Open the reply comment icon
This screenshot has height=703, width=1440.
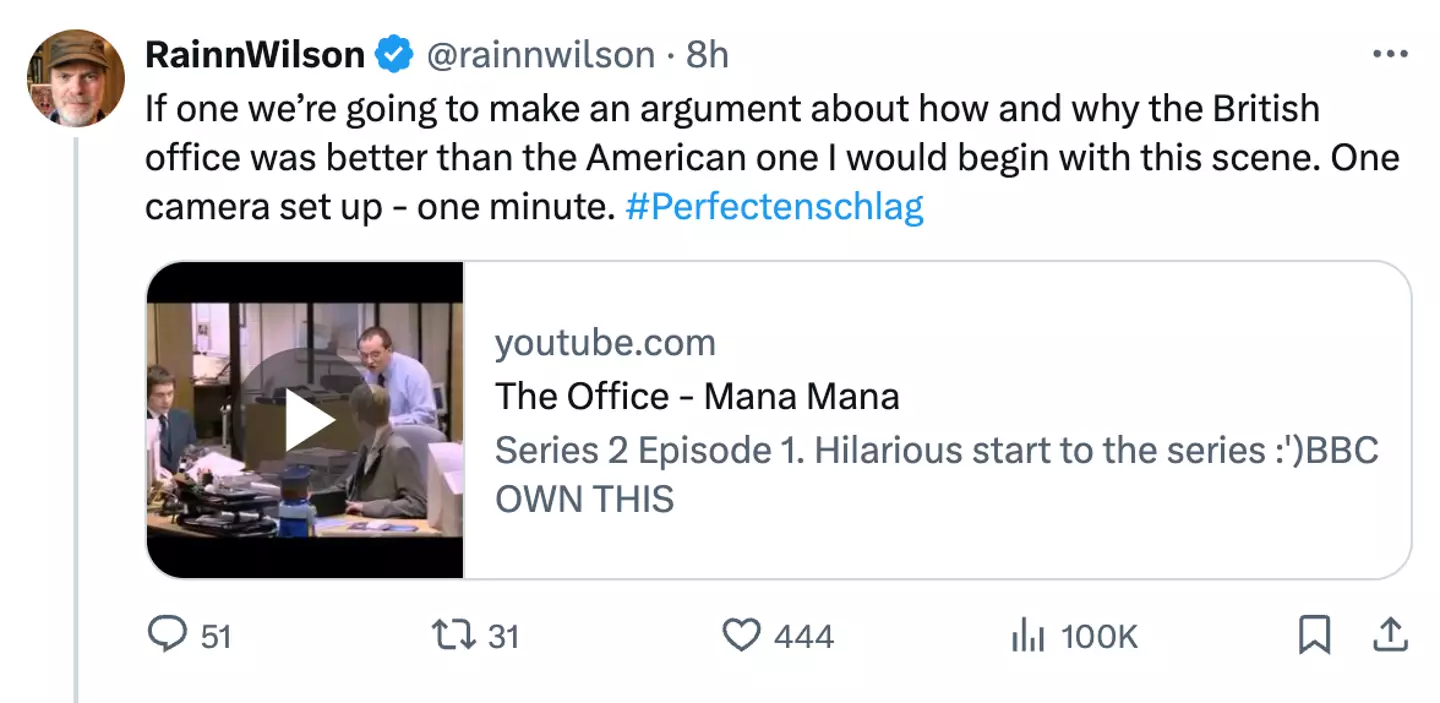click(x=164, y=635)
